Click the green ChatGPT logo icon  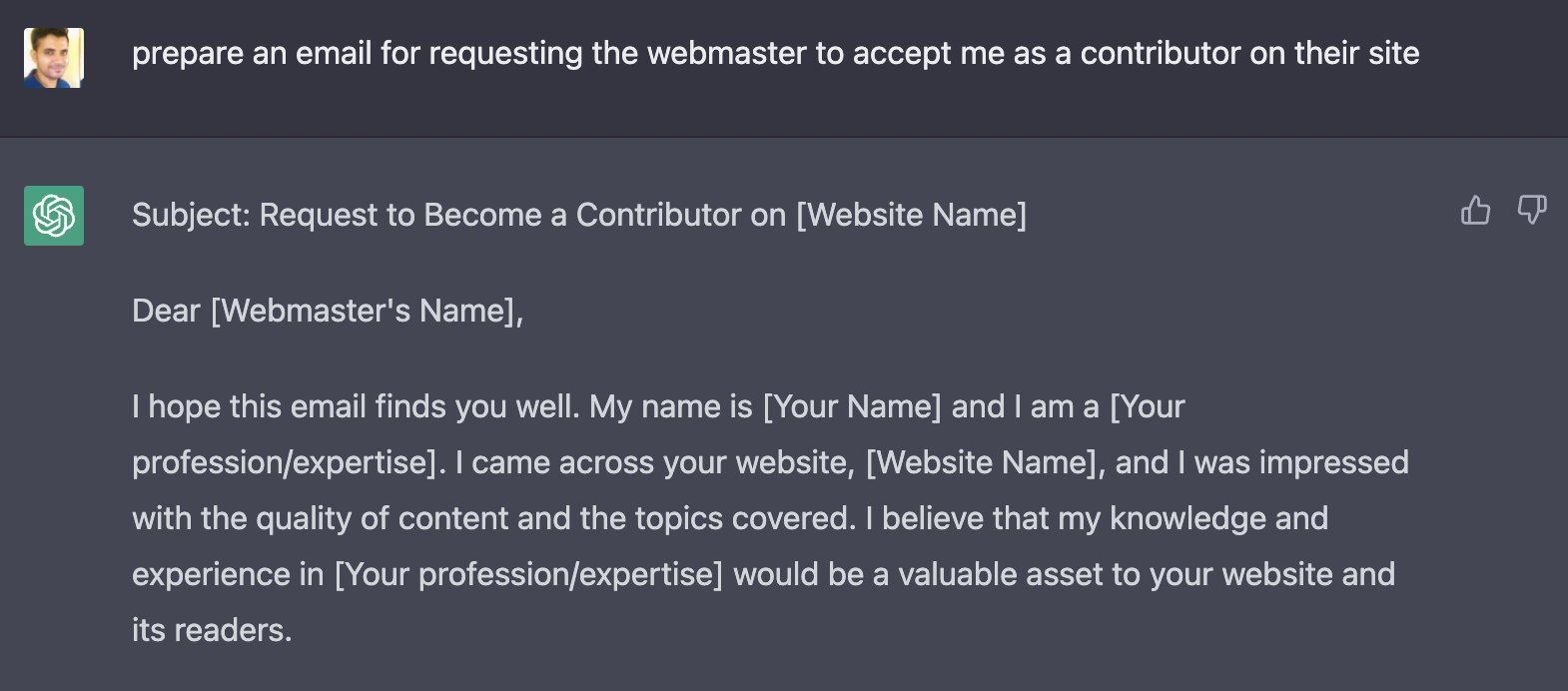(54, 216)
